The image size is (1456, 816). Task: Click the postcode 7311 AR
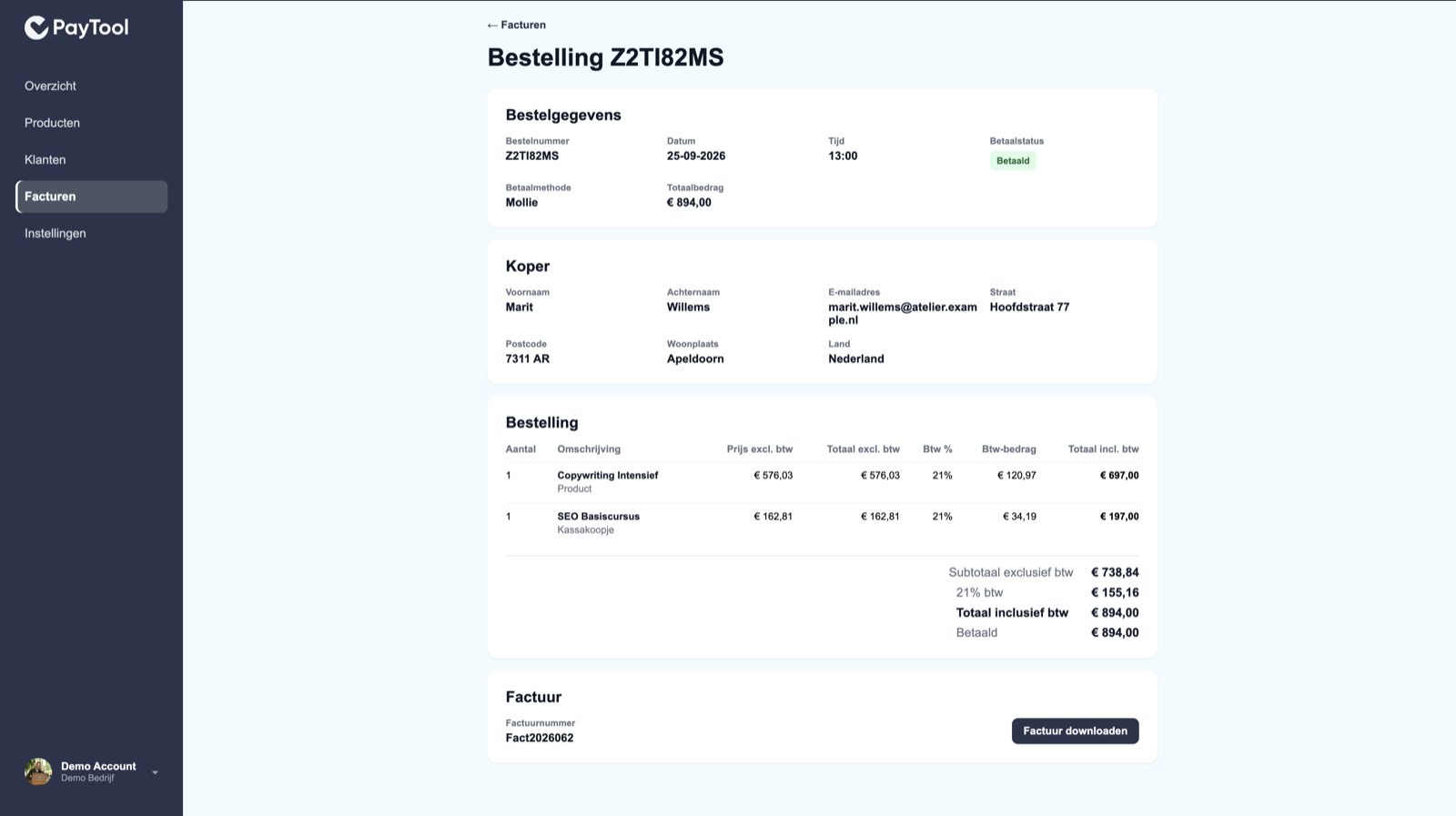coord(528,358)
